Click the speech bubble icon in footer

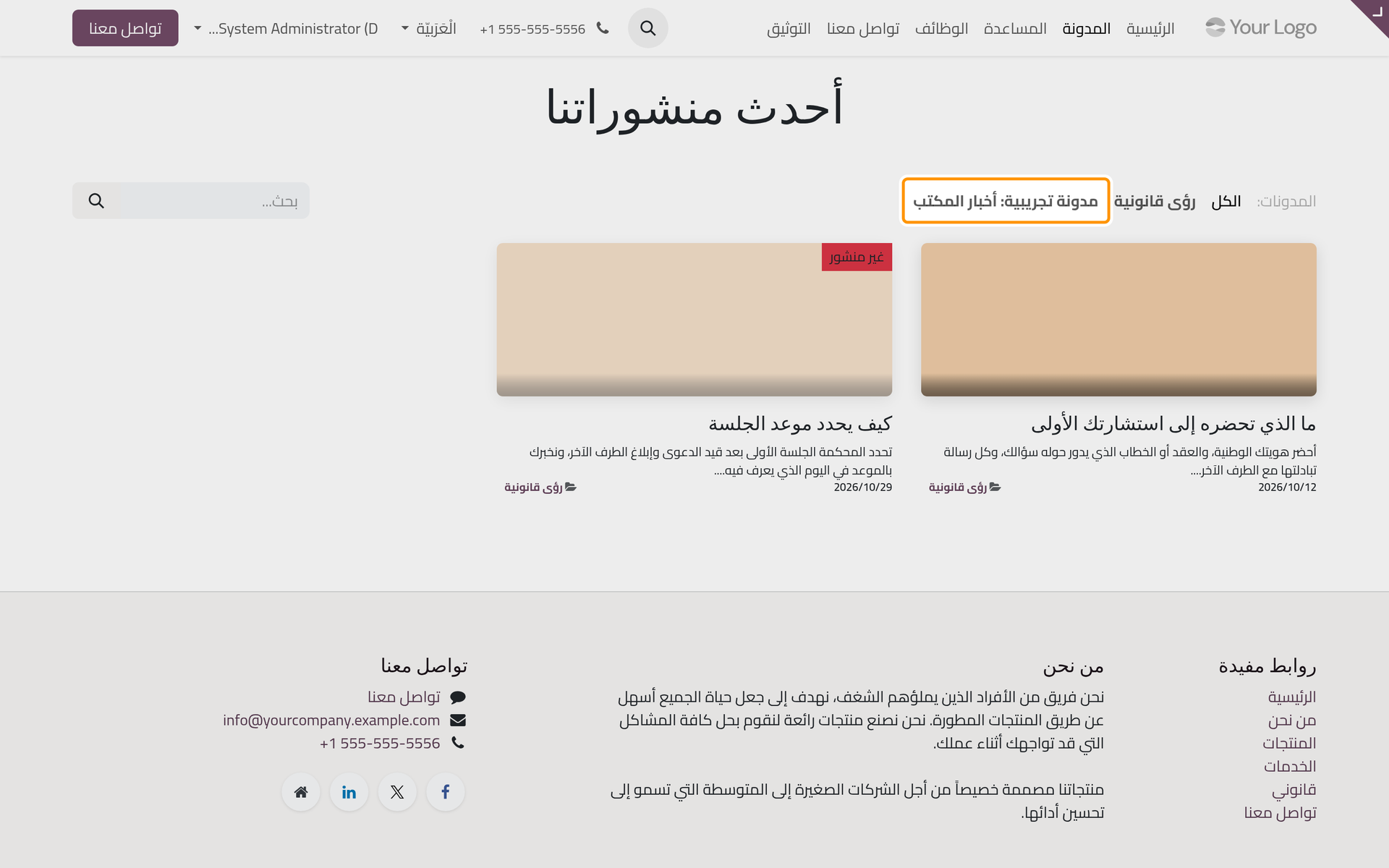pos(458,697)
